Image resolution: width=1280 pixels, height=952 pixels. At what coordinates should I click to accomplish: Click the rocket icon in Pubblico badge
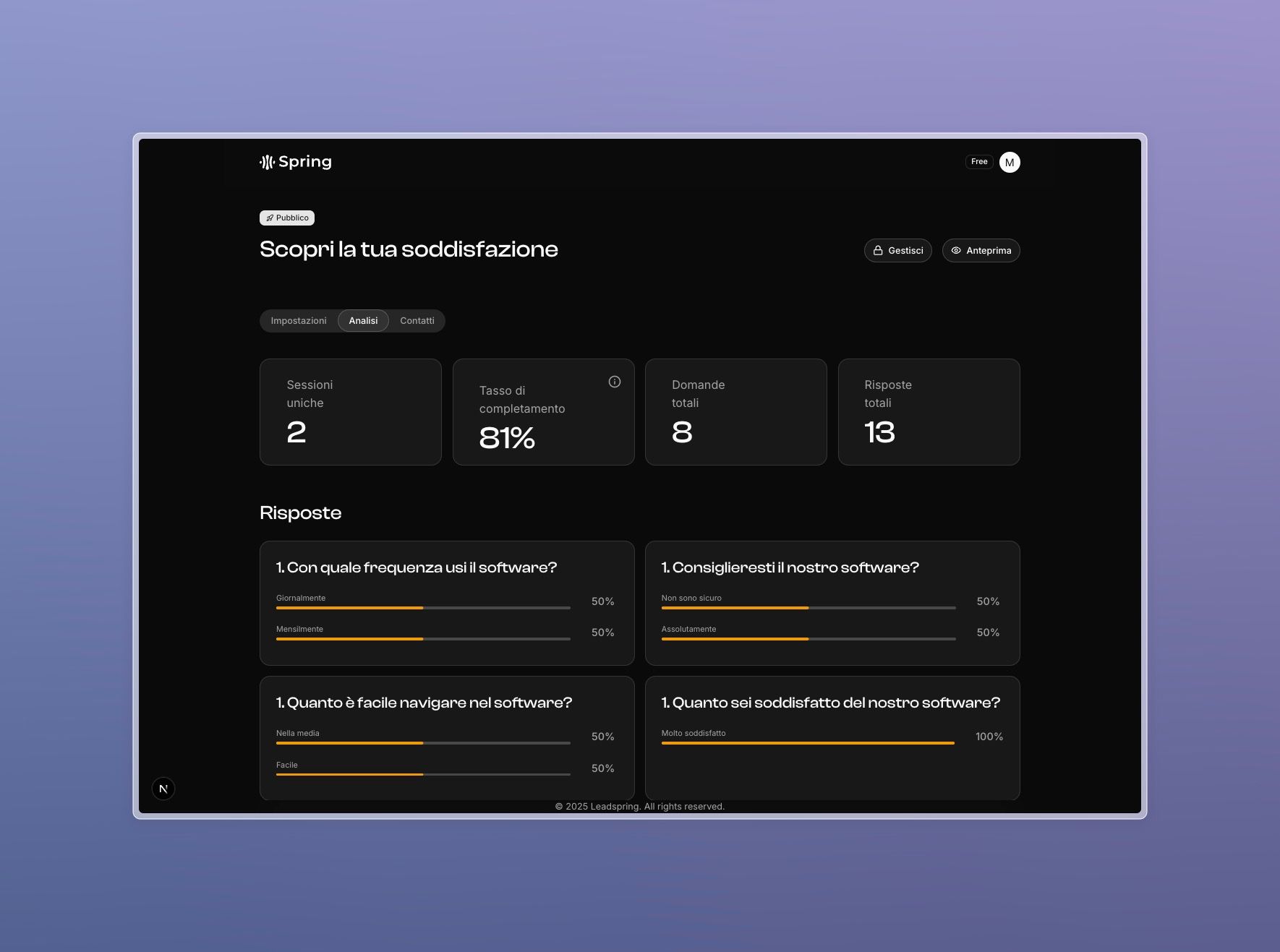[270, 218]
